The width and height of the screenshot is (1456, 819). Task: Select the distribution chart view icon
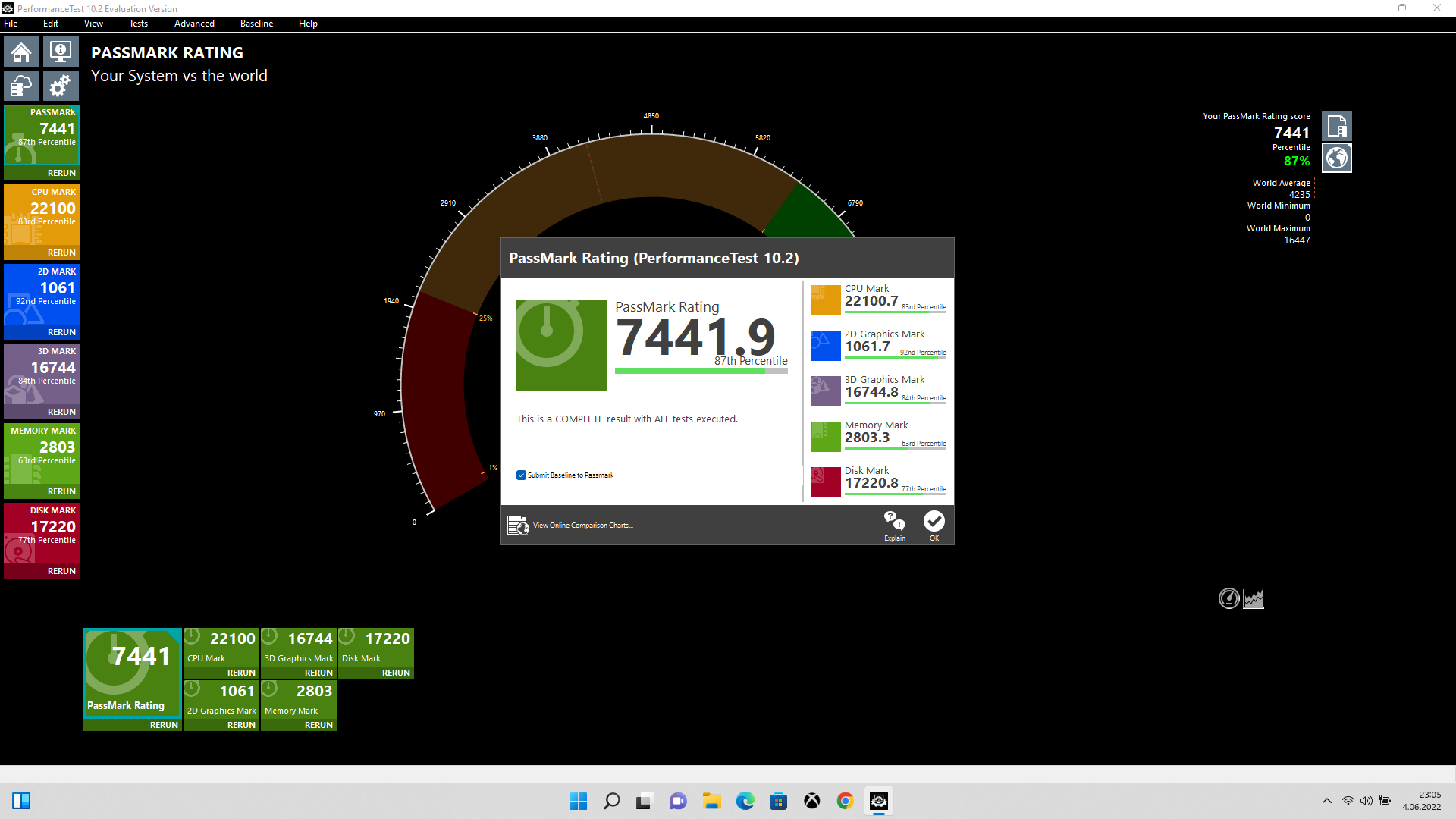coord(1254,598)
